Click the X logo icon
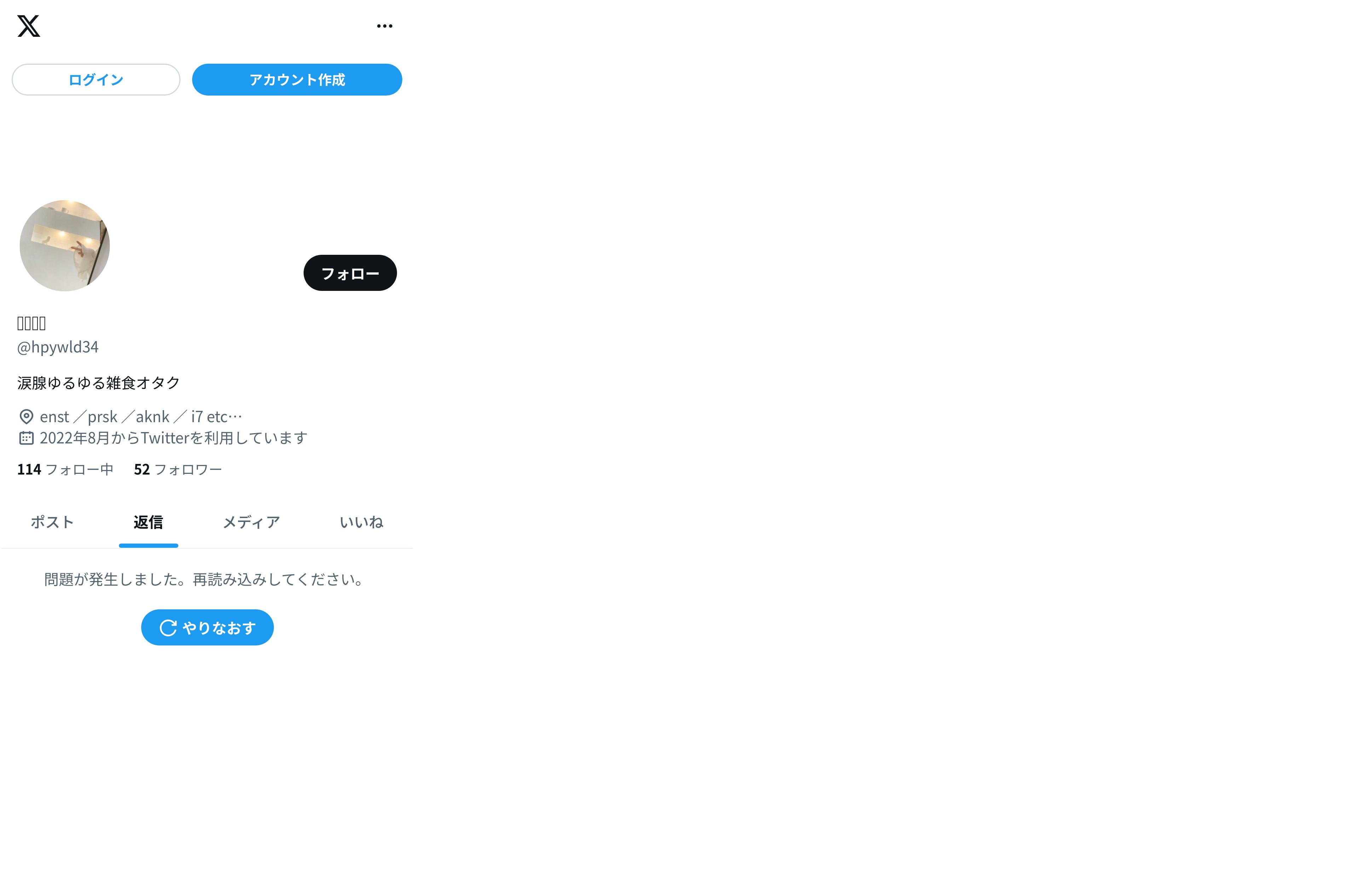The height and width of the screenshot is (896, 1363). (x=29, y=26)
